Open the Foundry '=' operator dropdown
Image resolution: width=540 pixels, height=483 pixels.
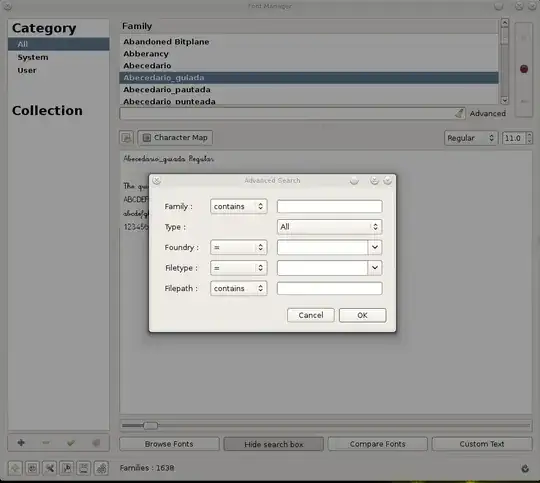click(239, 247)
